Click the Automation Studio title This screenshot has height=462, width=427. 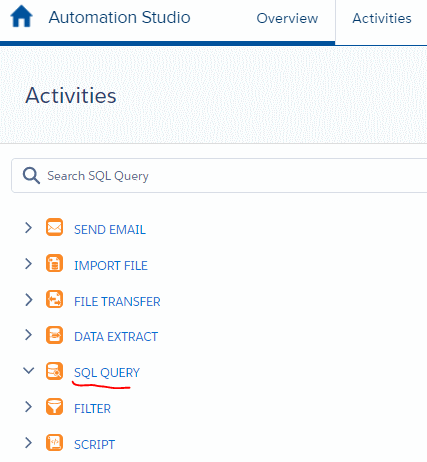click(119, 17)
